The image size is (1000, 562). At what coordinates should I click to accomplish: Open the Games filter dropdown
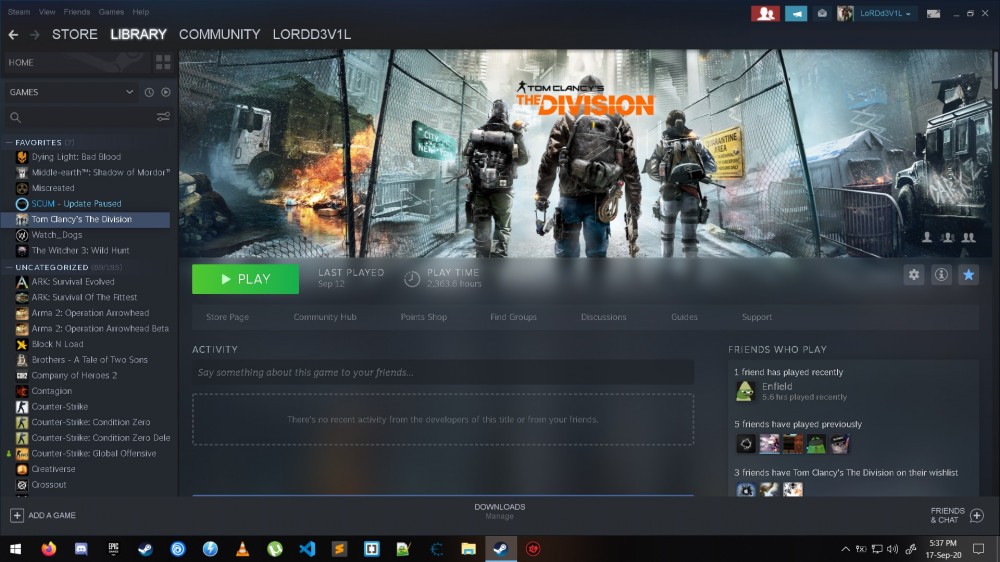click(x=70, y=92)
